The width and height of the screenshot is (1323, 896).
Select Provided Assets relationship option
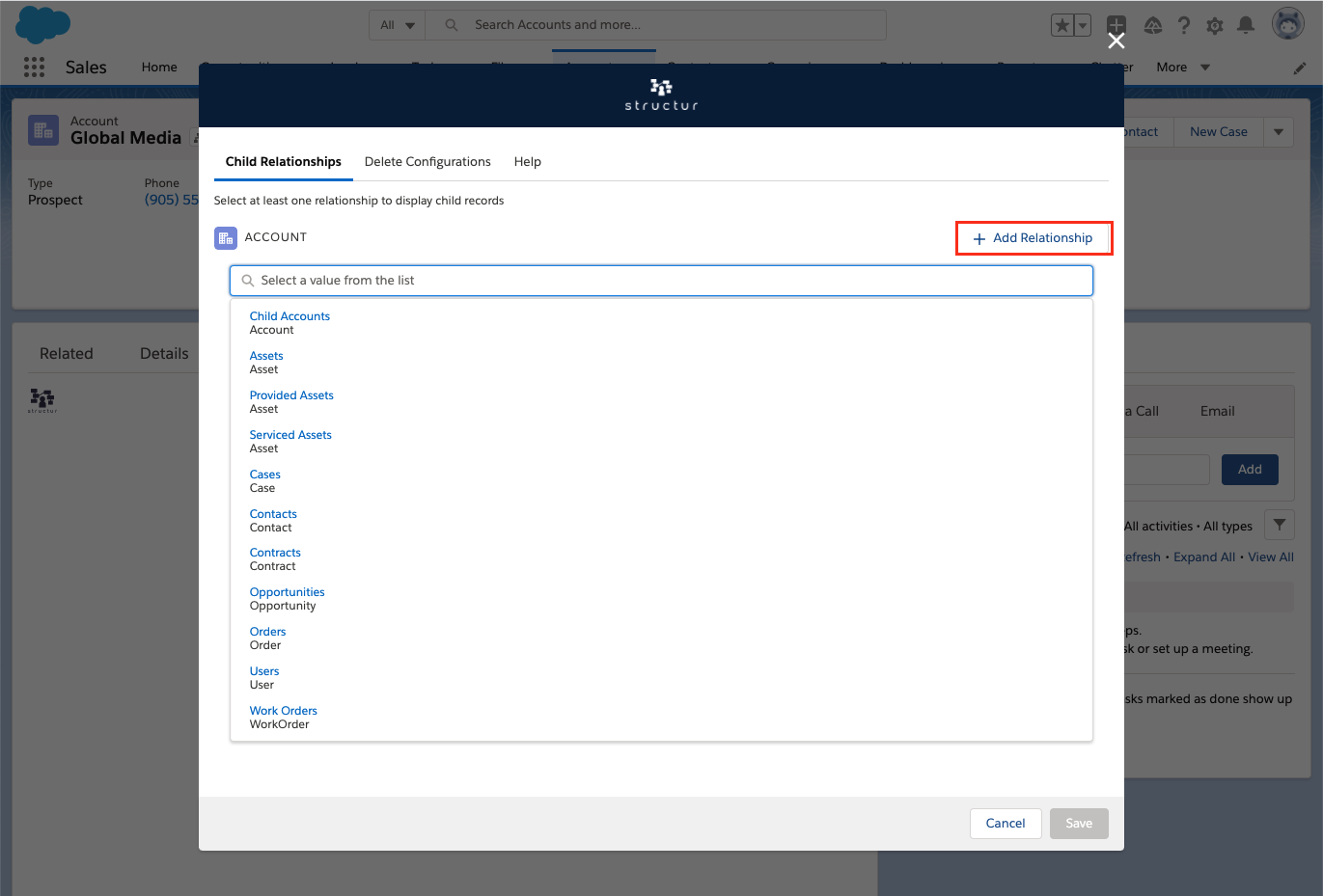(661, 402)
